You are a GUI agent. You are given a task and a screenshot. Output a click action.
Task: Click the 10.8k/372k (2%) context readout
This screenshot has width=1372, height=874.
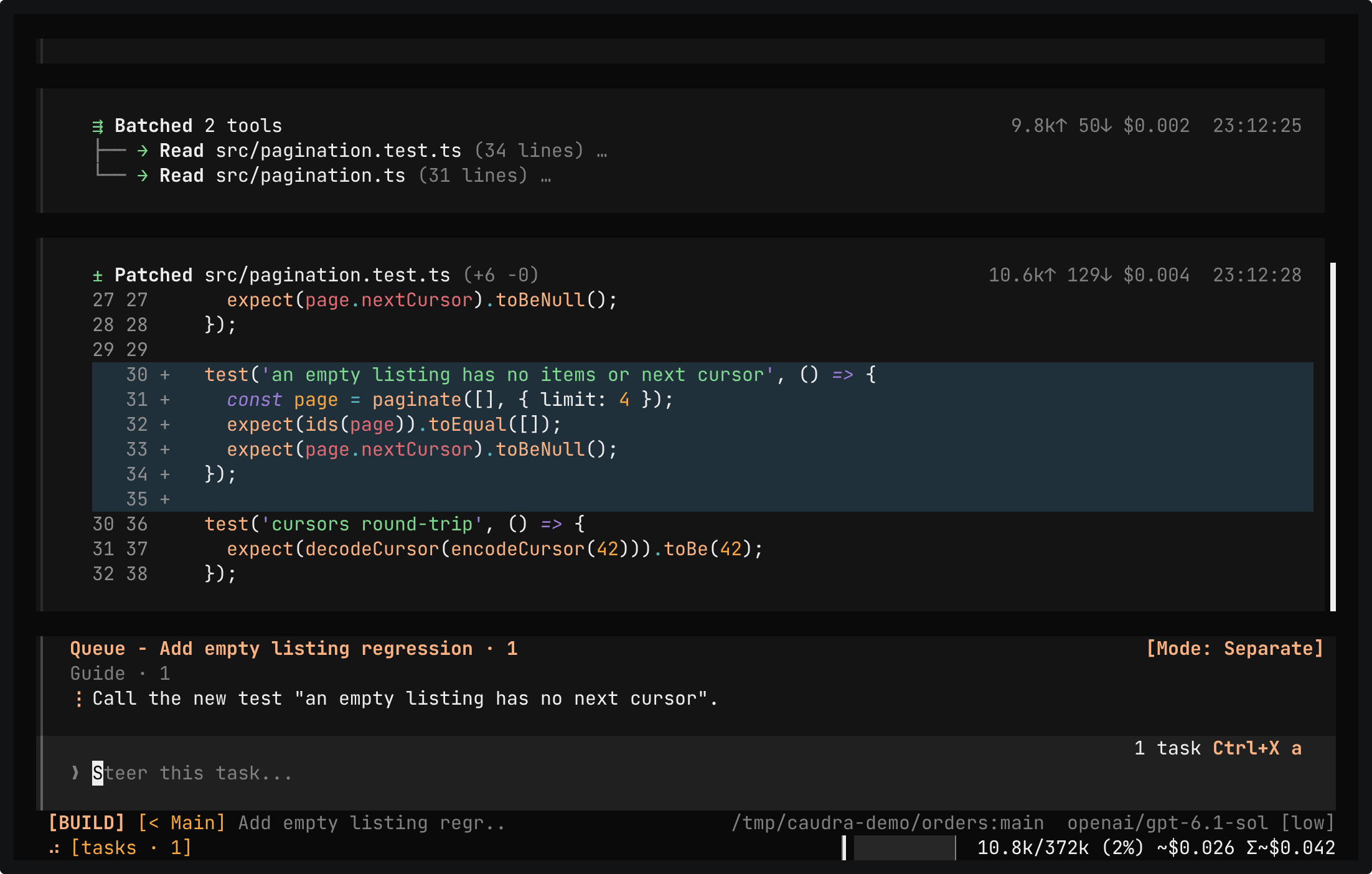pyautogui.click(x=1061, y=848)
